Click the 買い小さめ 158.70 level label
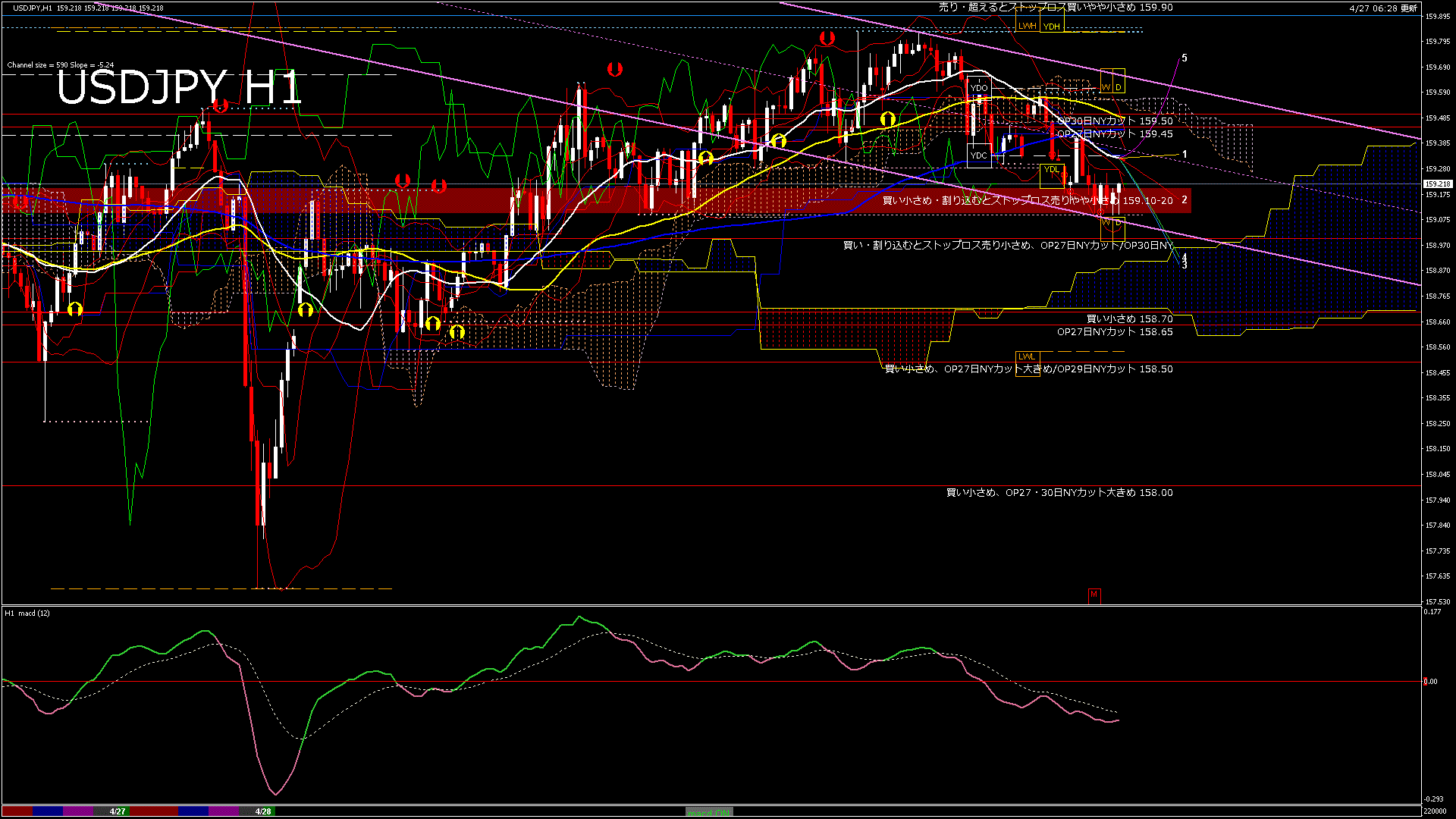Viewport: 1456px width, 819px height. tap(1129, 319)
